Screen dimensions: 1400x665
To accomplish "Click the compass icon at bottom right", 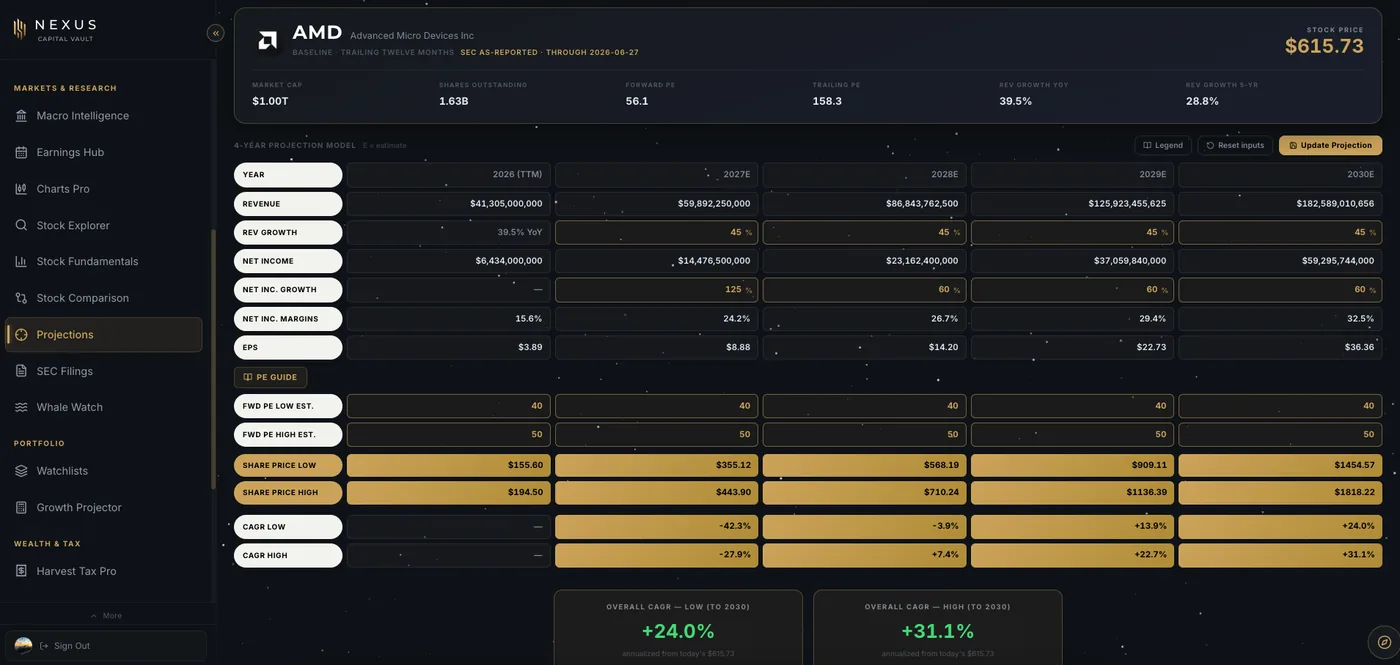I will tap(1384, 642).
